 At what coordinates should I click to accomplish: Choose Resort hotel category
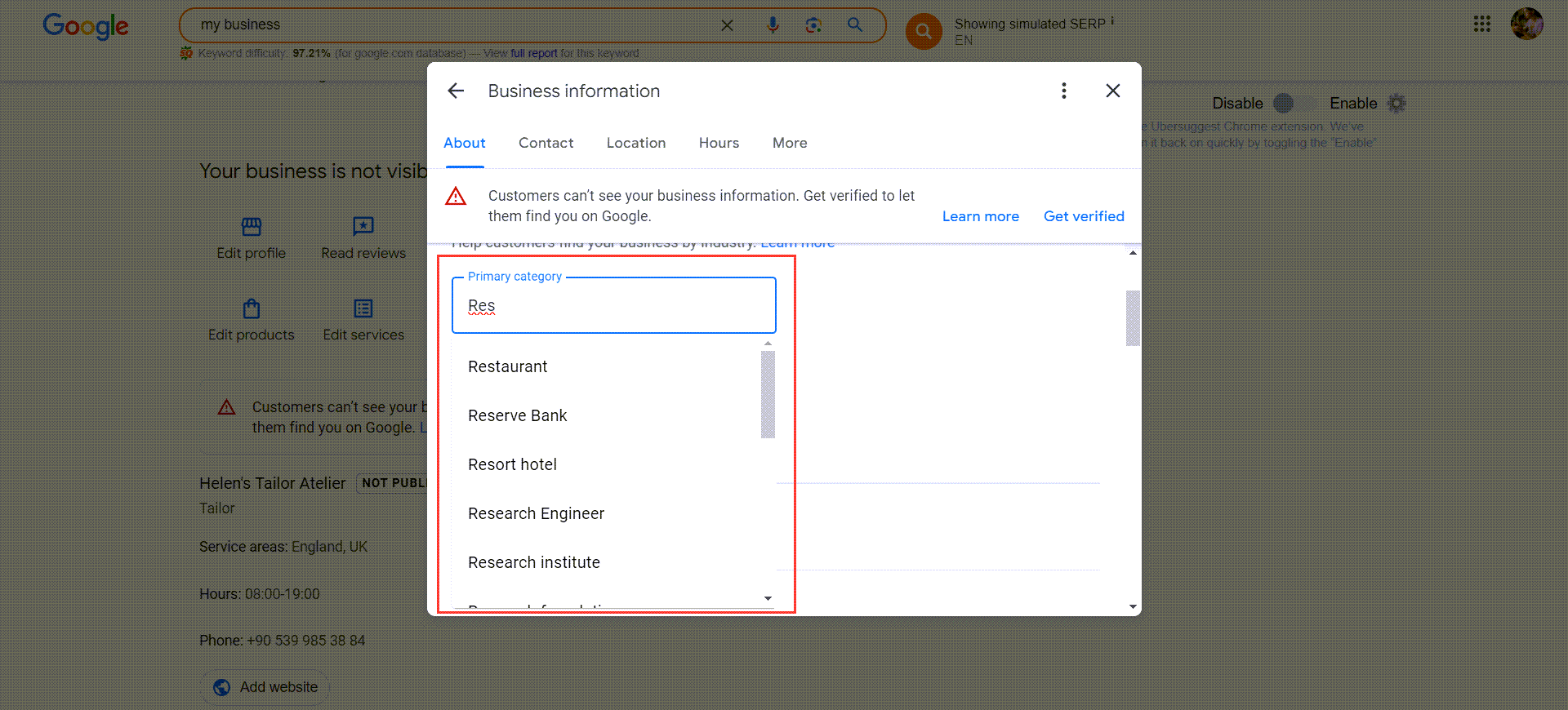point(606,464)
